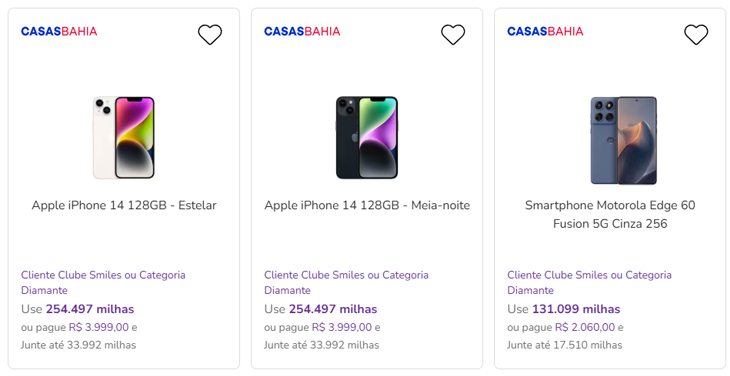Favorite the iPhone 14 Estelar with heart icon
This screenshot has height=376, width=730.
click(210, 34)
